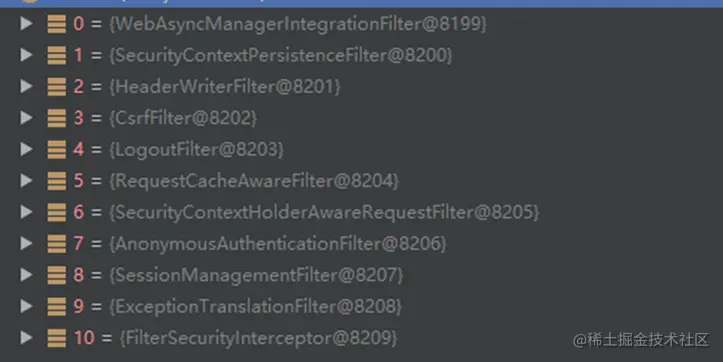Click the field icon beside index 7
This screenshot has width=723, height=362.
pyautogui.click(x=57, y=243)
